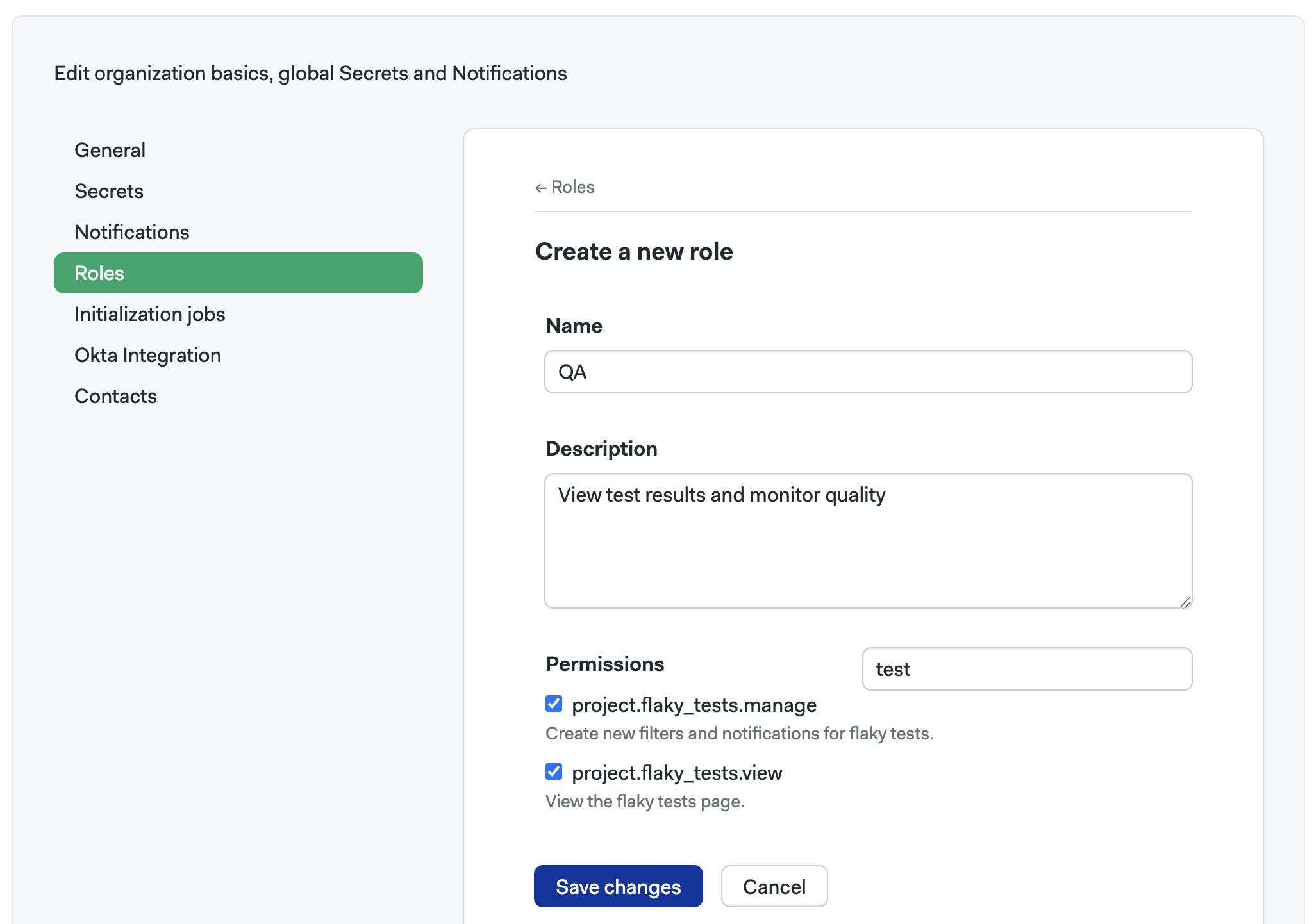Click 'Edit organization basics' header text
Screen dimensions: 1314x924
[310, 73]
